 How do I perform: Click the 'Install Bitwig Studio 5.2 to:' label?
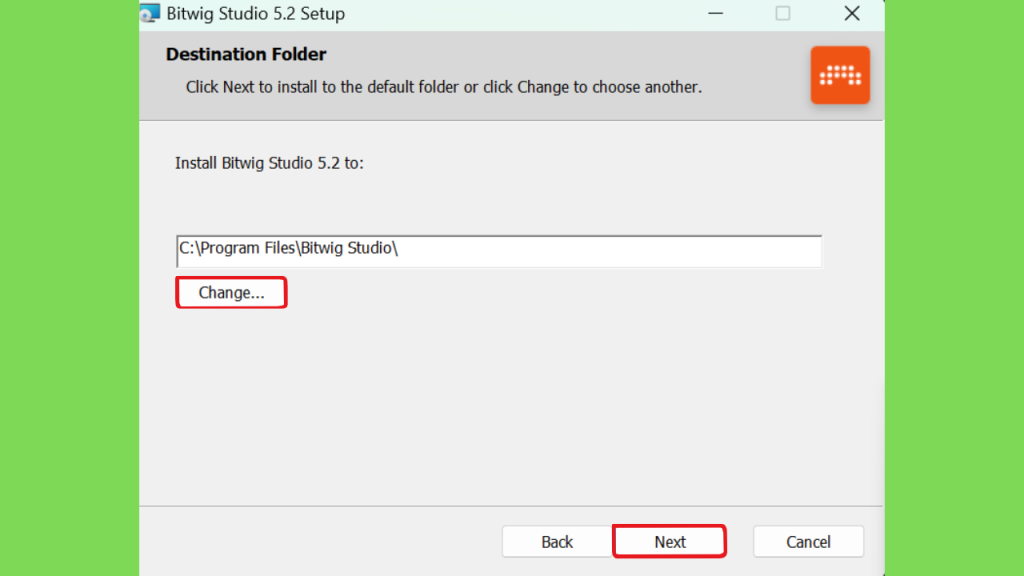pos(269,163)
